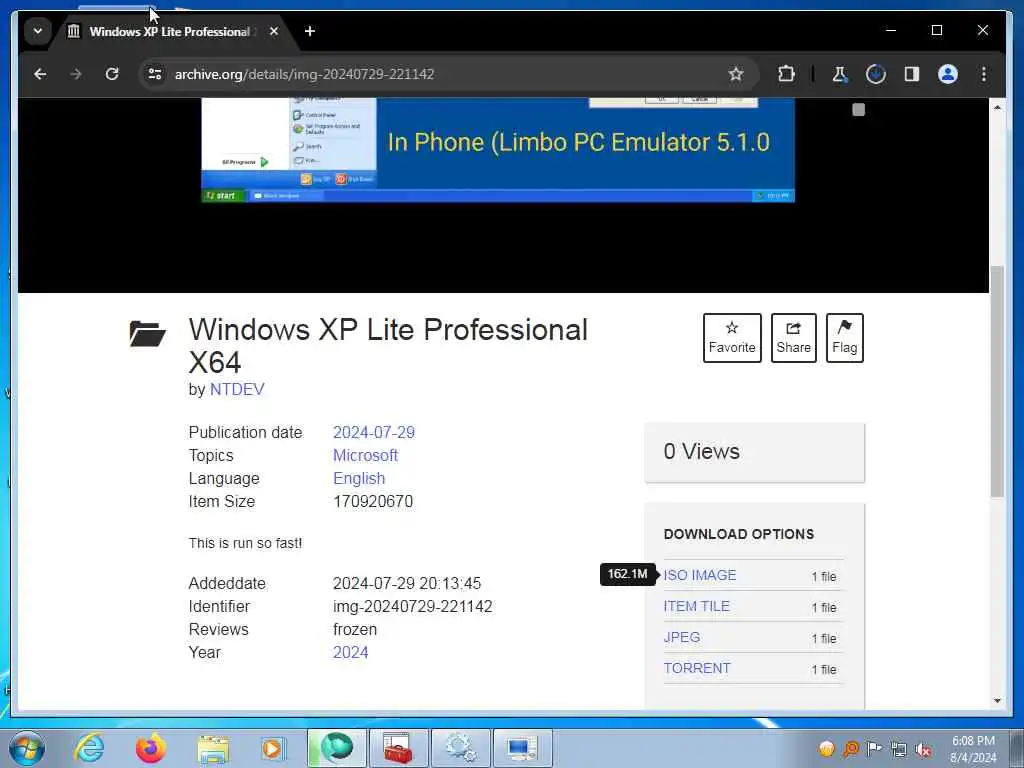
Task: Click the 0 Views box
Action: 754,453
